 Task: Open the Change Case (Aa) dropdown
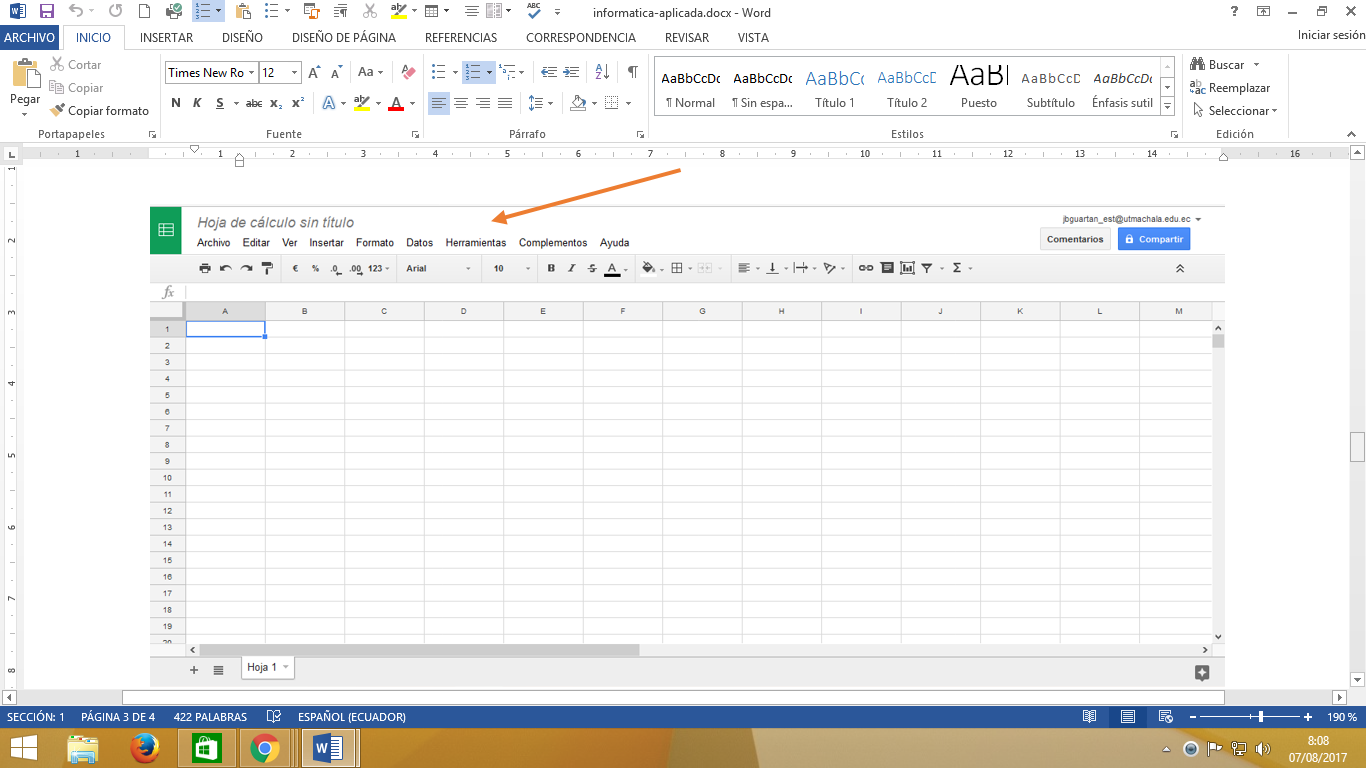tap(370, 72)
